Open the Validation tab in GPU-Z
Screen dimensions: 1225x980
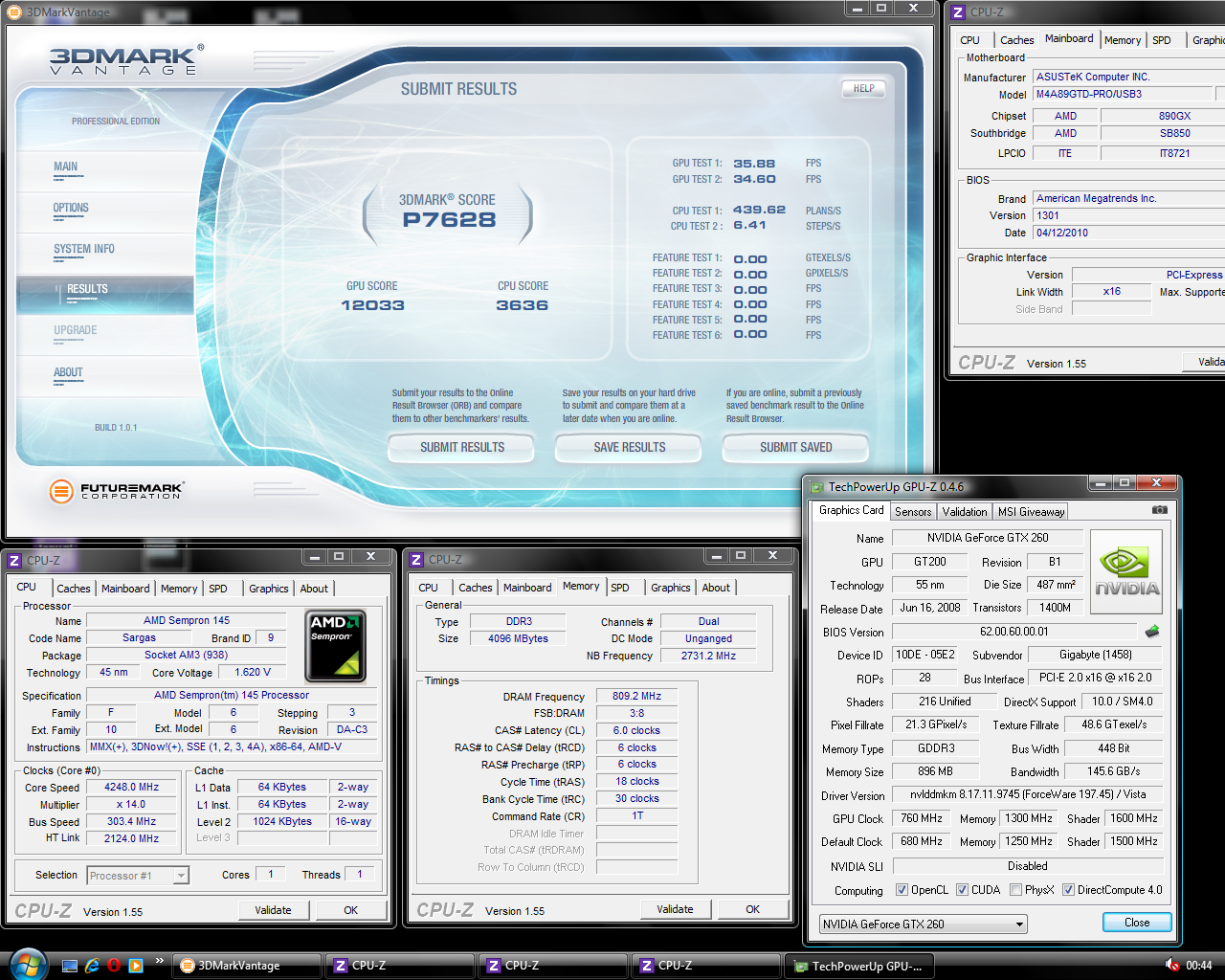coord(965,512)
